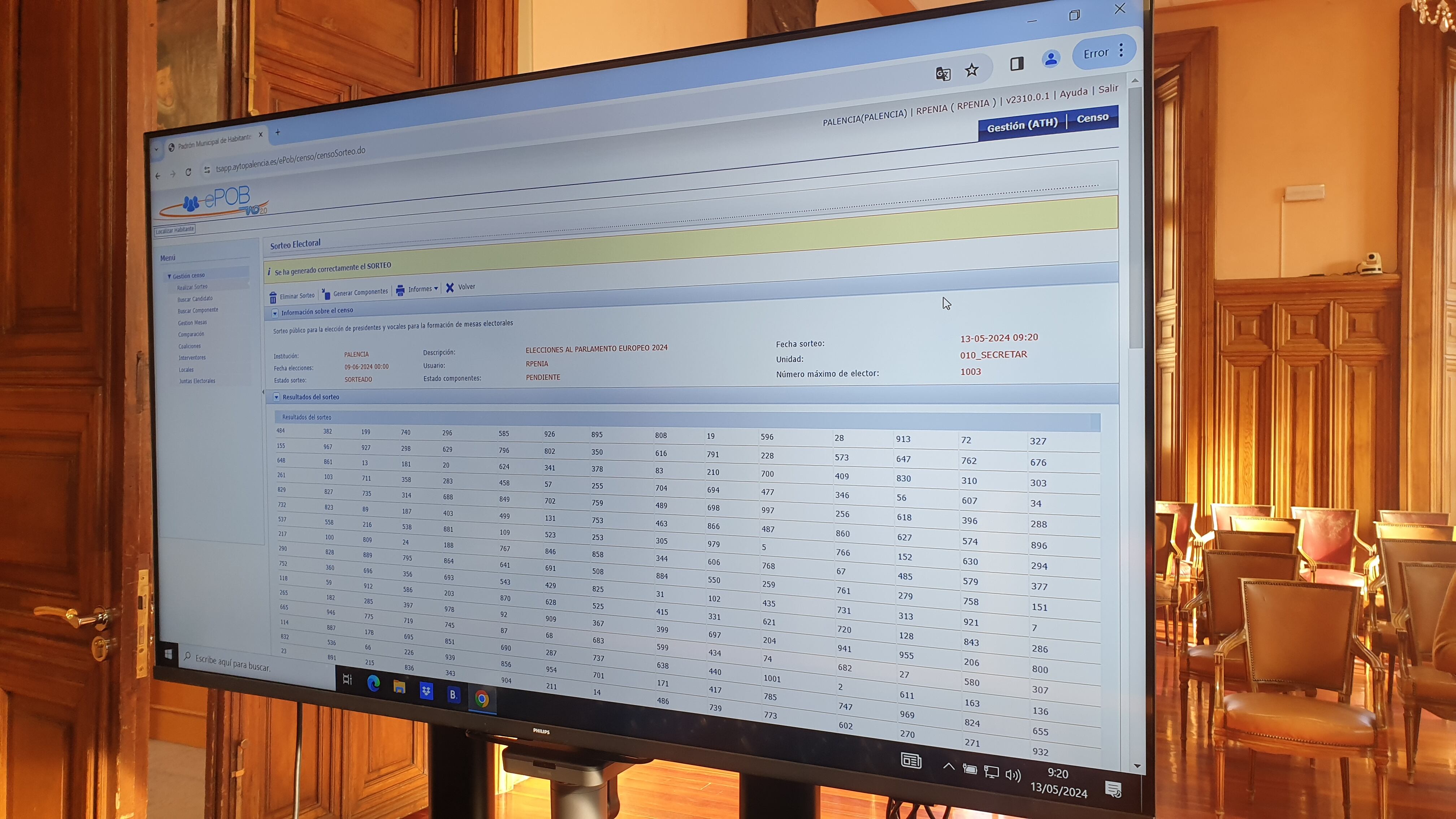Close the Padrón Municipal tab
The image size is (1456, 819).
coord(261,135)
